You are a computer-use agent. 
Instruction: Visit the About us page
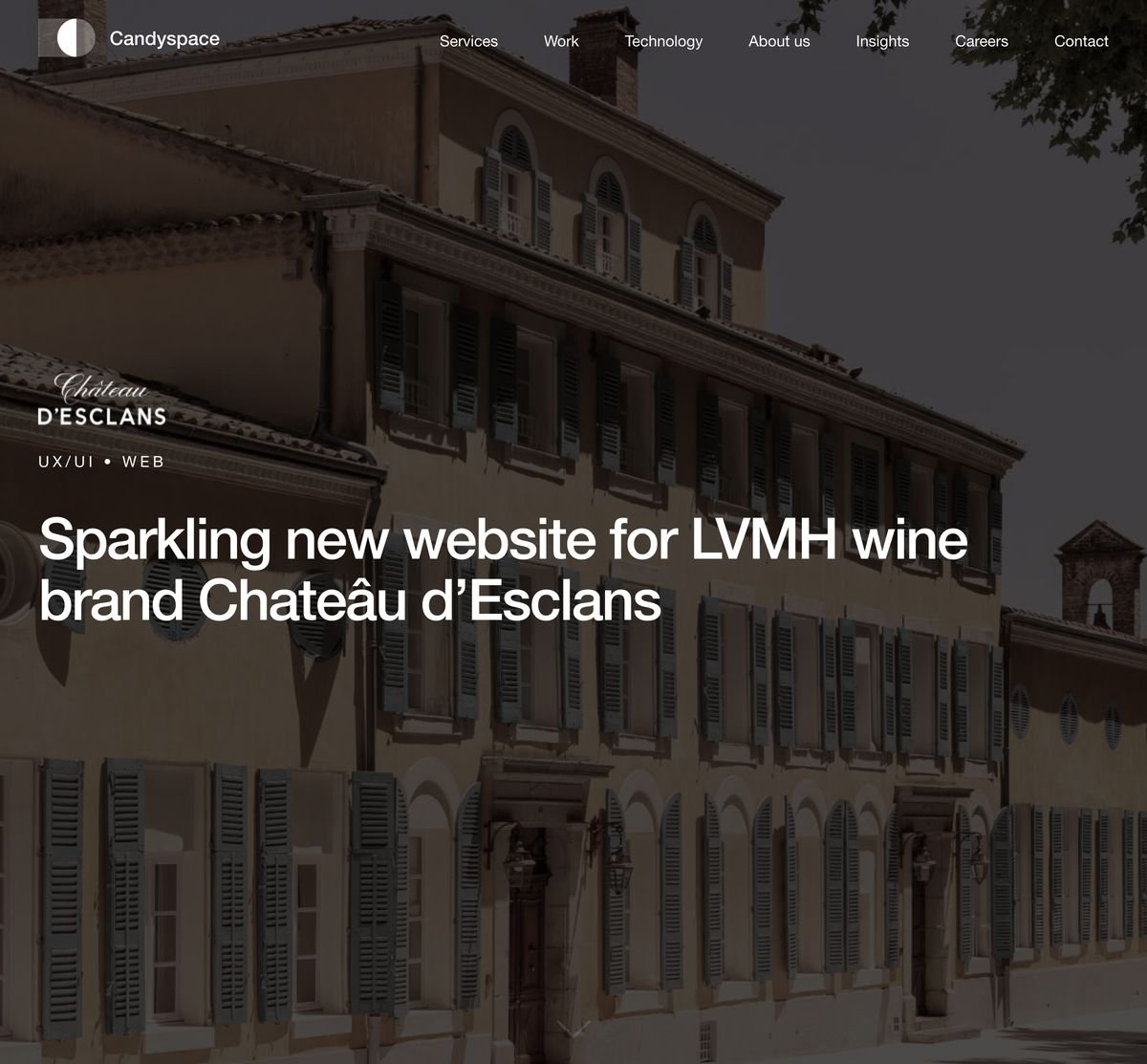click(x=779, y=41)
